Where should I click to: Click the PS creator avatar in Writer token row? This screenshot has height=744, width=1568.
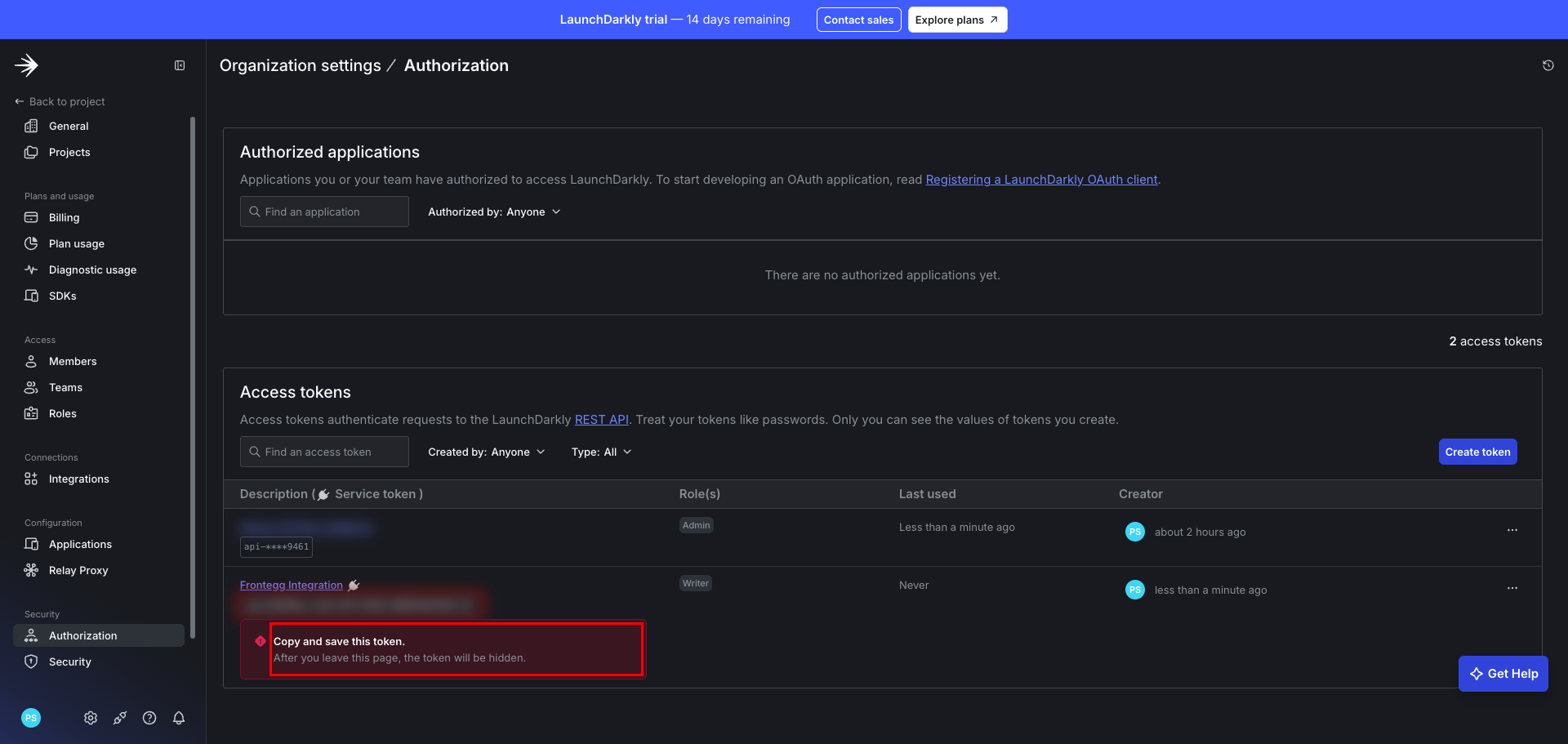[x=1135, y=590]
